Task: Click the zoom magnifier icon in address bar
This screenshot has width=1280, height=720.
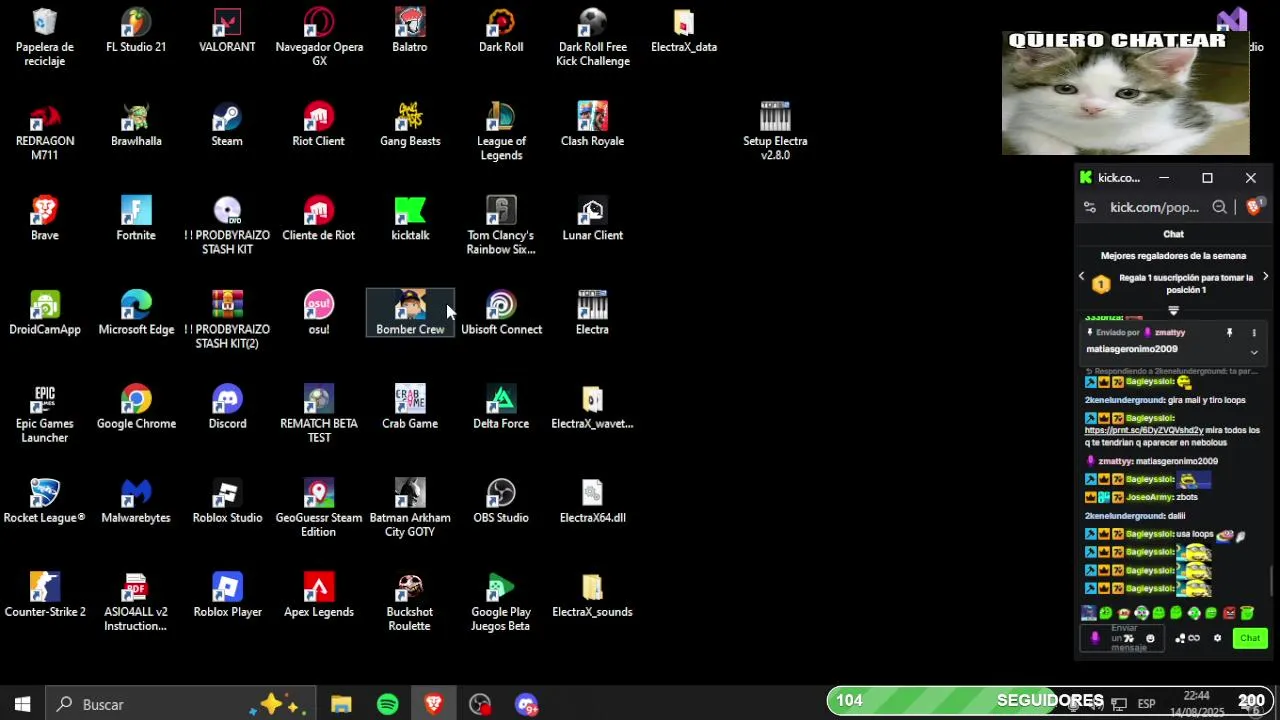Action: coord(1220,207)
